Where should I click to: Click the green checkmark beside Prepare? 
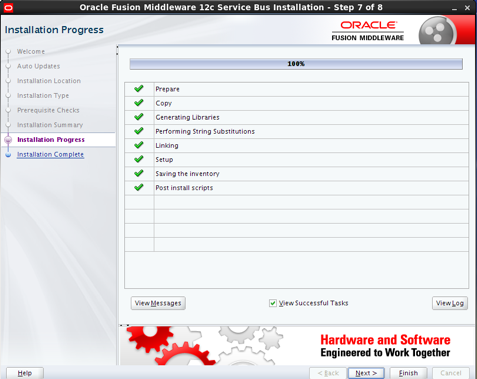(x=139, y=89)
